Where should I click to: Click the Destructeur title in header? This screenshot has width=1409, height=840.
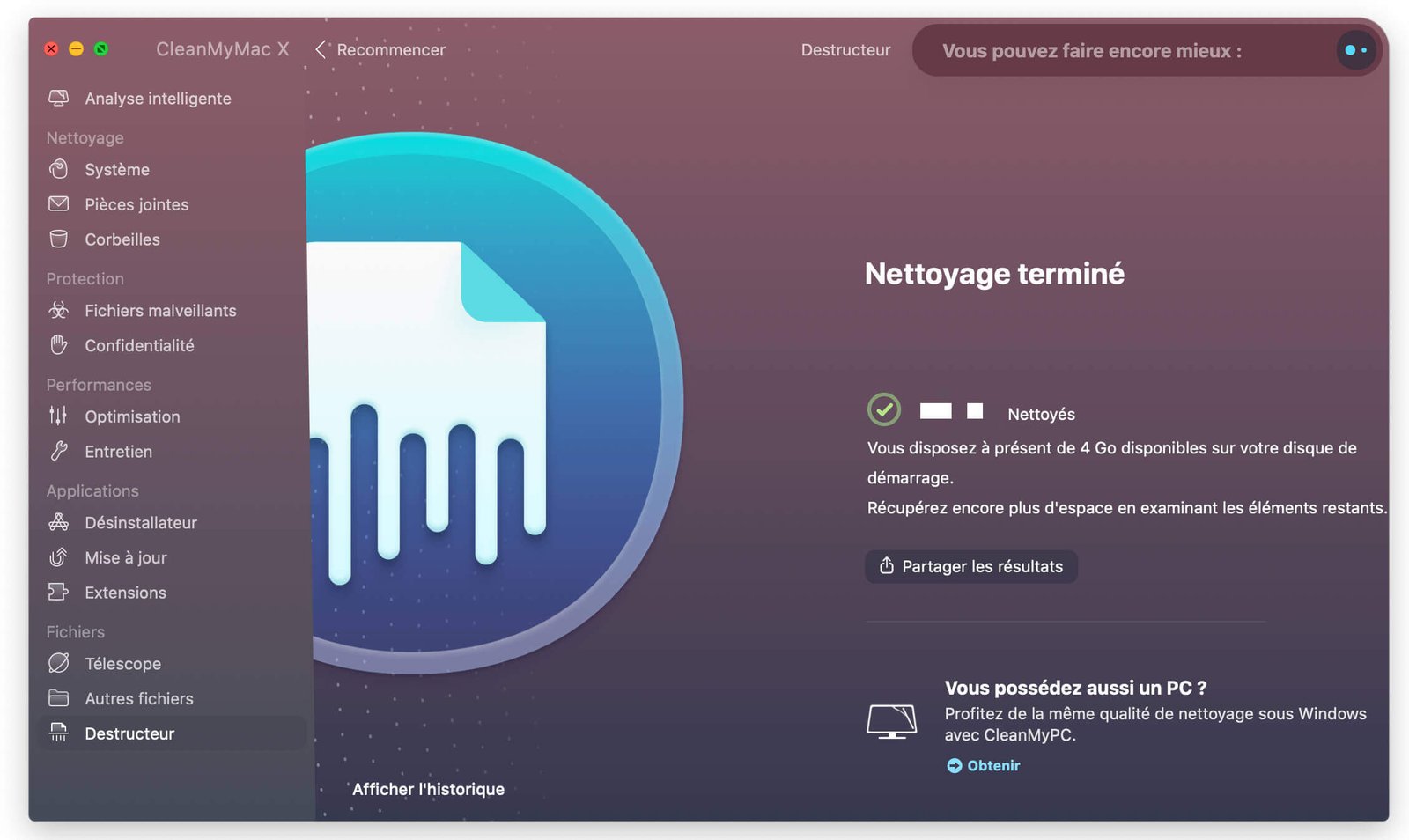[845, 50]
